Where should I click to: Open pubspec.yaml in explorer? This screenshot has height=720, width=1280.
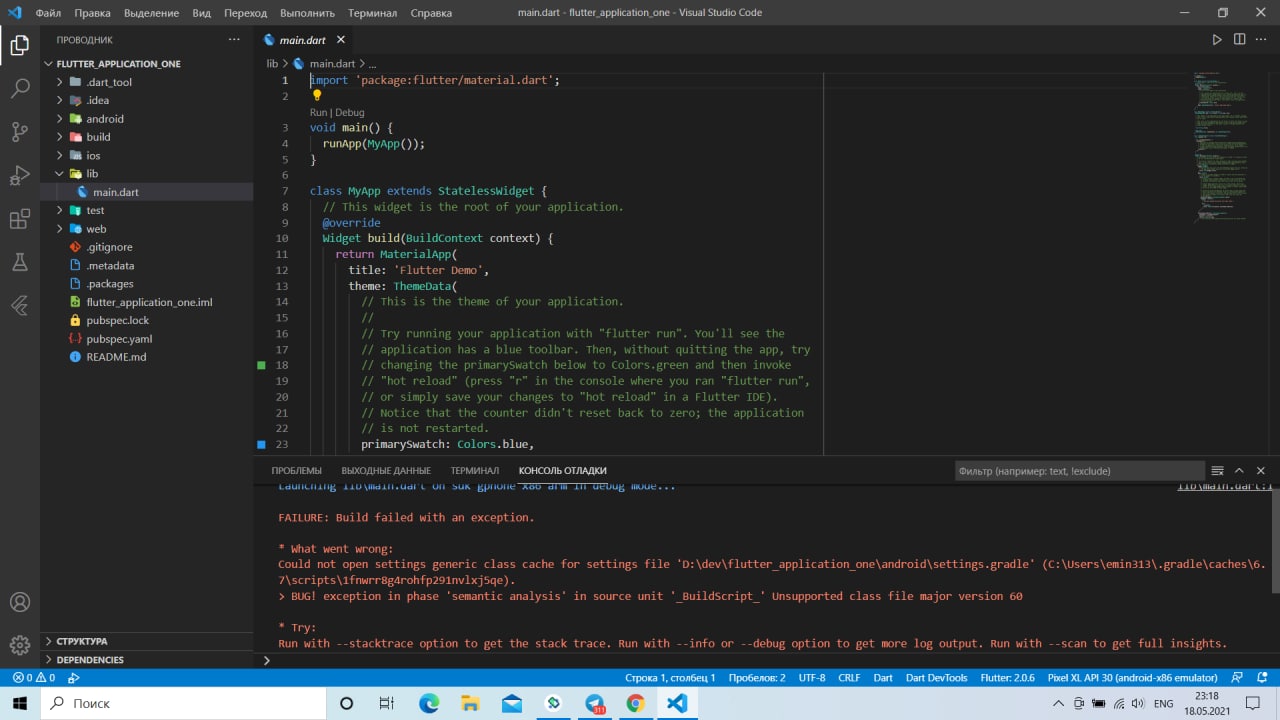(x=119, y=339)
